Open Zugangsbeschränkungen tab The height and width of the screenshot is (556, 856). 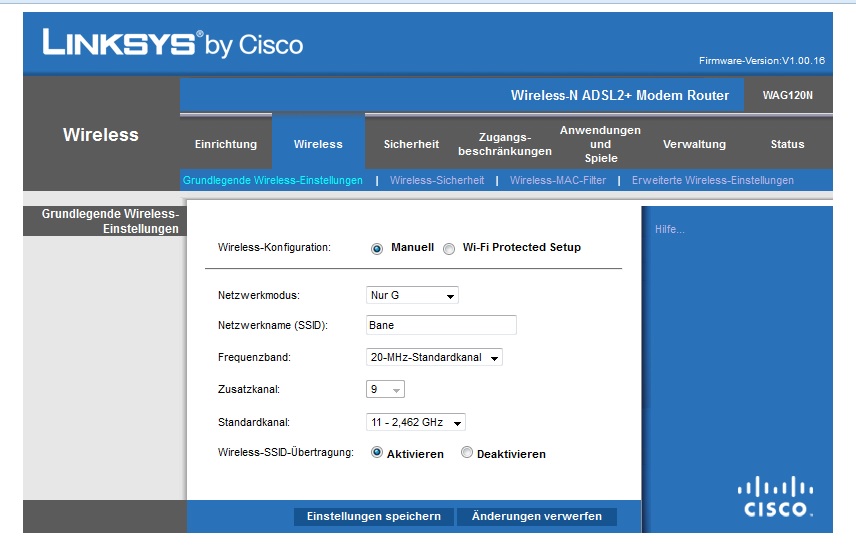click(x=505, y=144)
